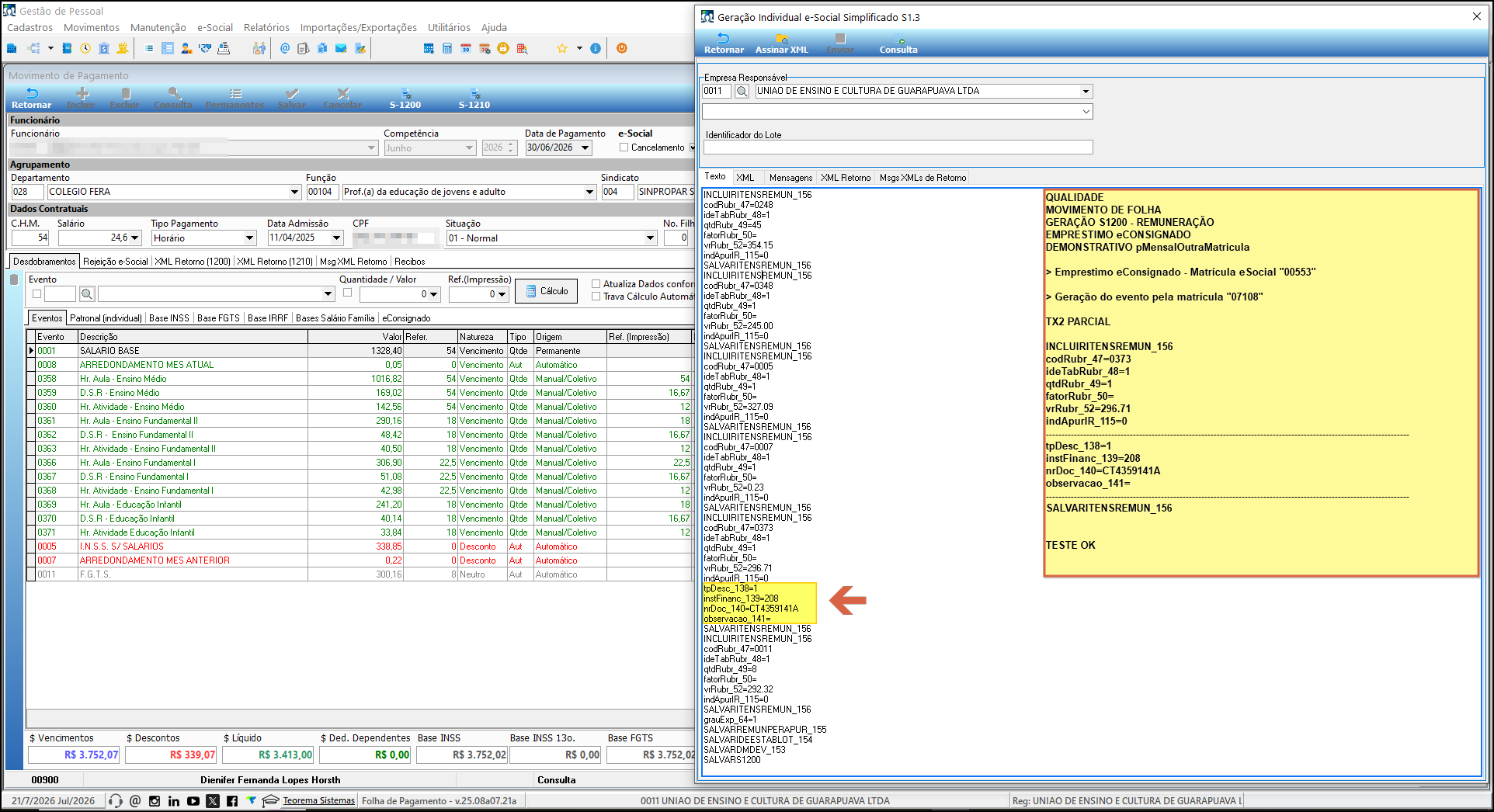The image size is (1494, 812).
Task: Check the Trava Cálculo Automático box
Action: 596,297
